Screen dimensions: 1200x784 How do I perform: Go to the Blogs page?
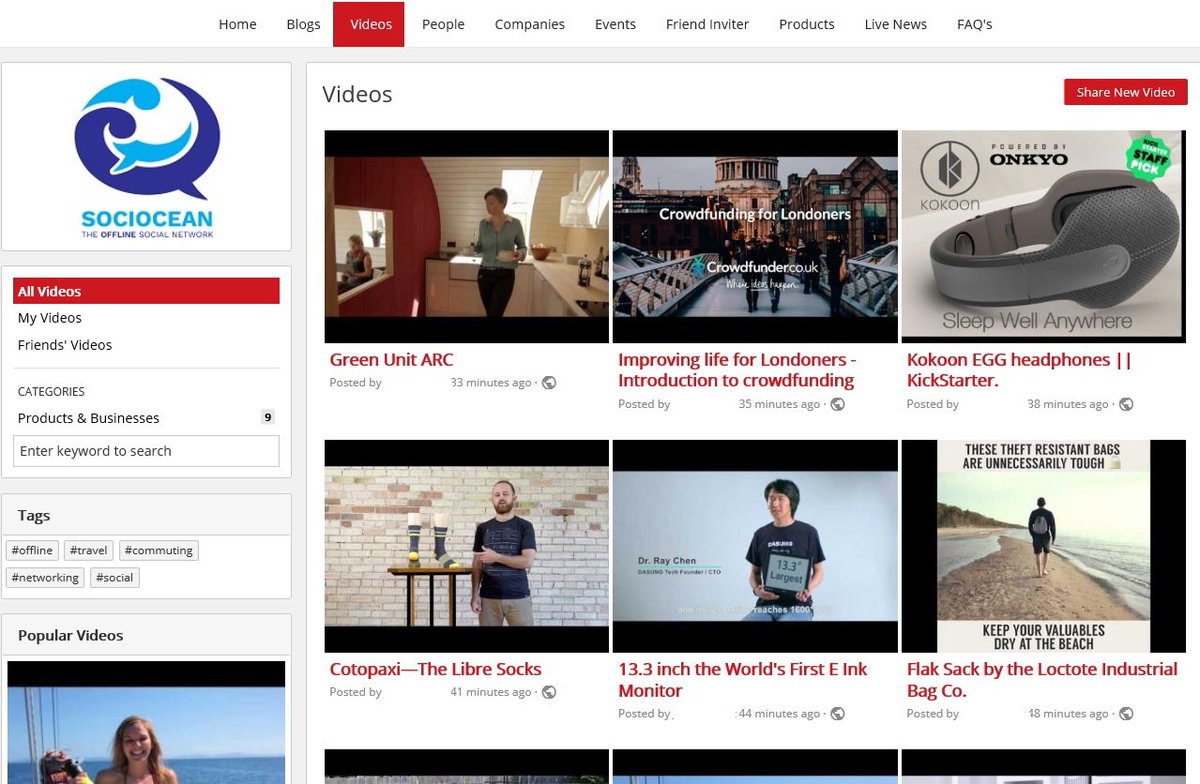(x=303, y=24)
